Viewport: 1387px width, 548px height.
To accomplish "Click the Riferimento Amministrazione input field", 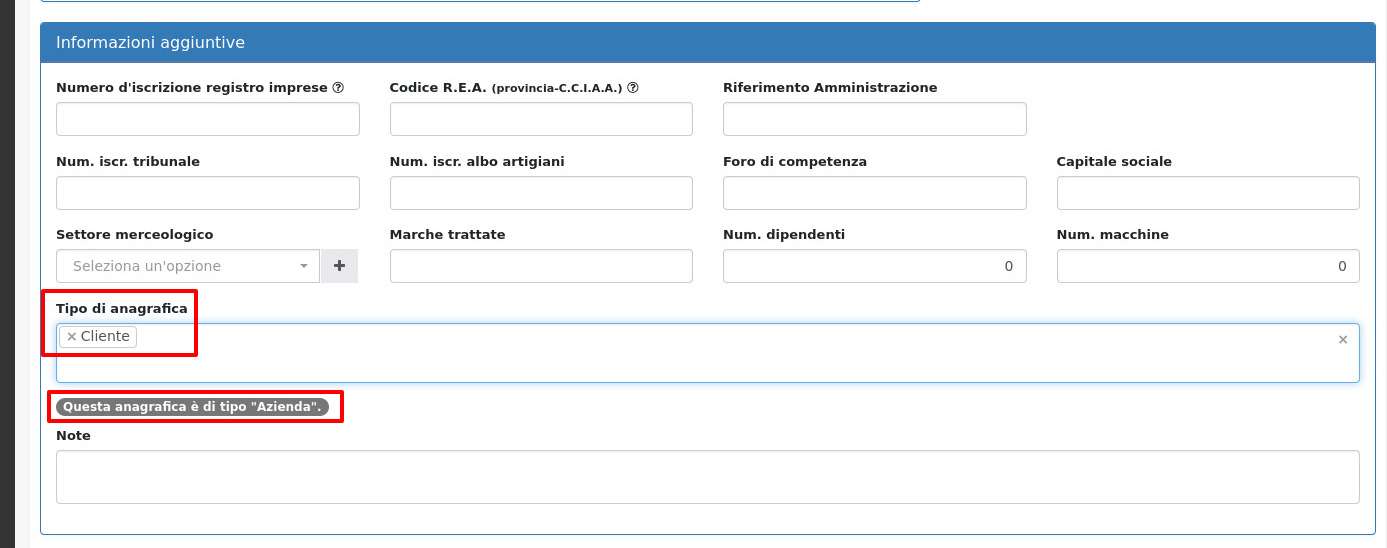I will coord(874,119).
